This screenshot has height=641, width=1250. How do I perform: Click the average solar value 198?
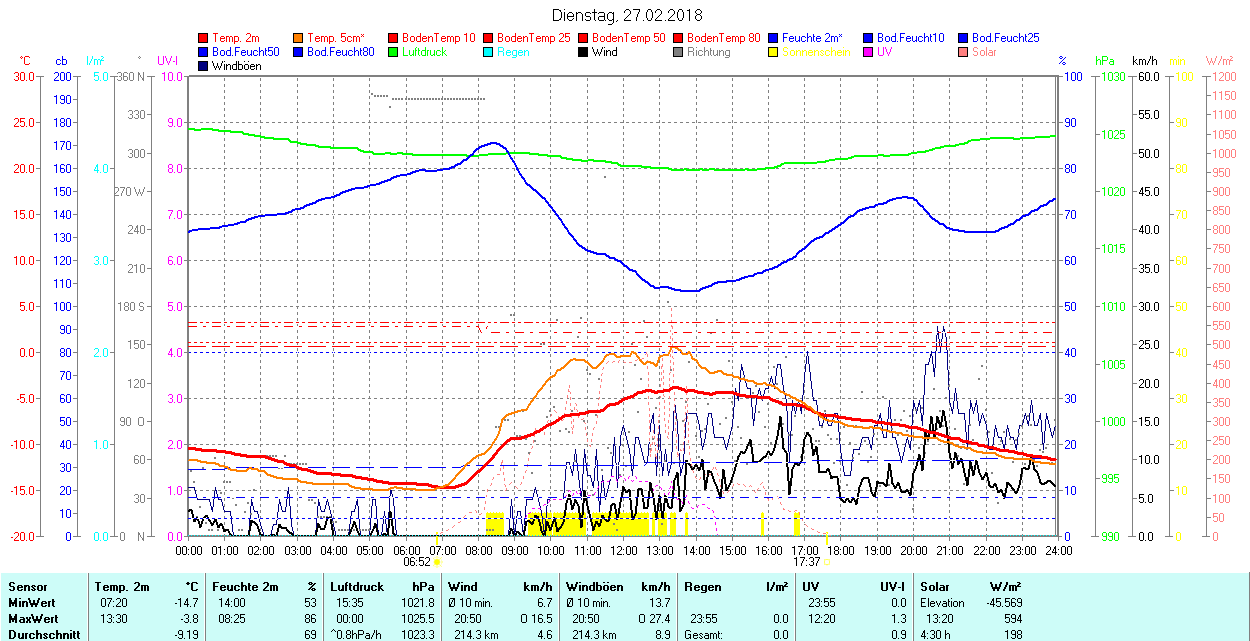click(1012, 634)
